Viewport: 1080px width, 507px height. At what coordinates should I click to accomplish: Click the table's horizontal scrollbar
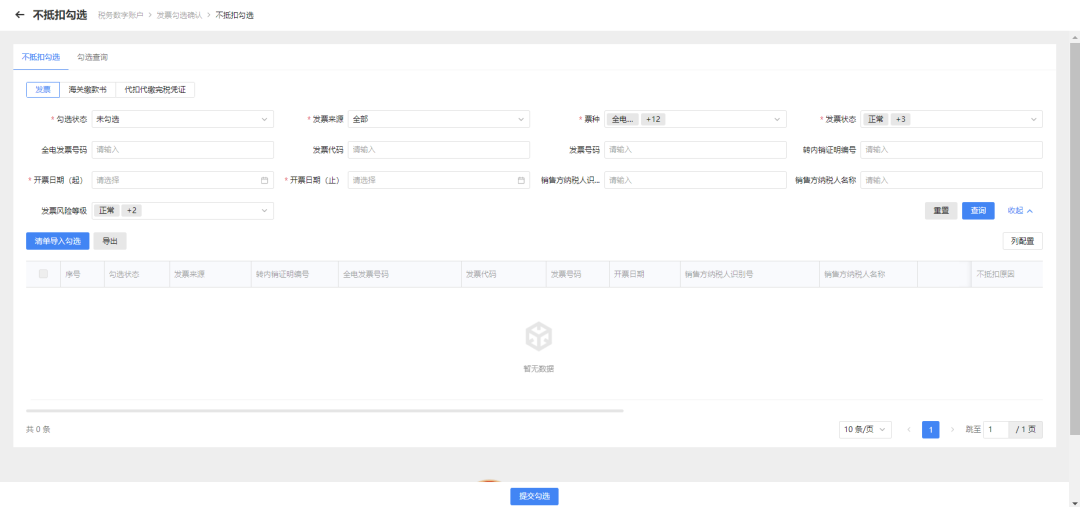[324, 410]
